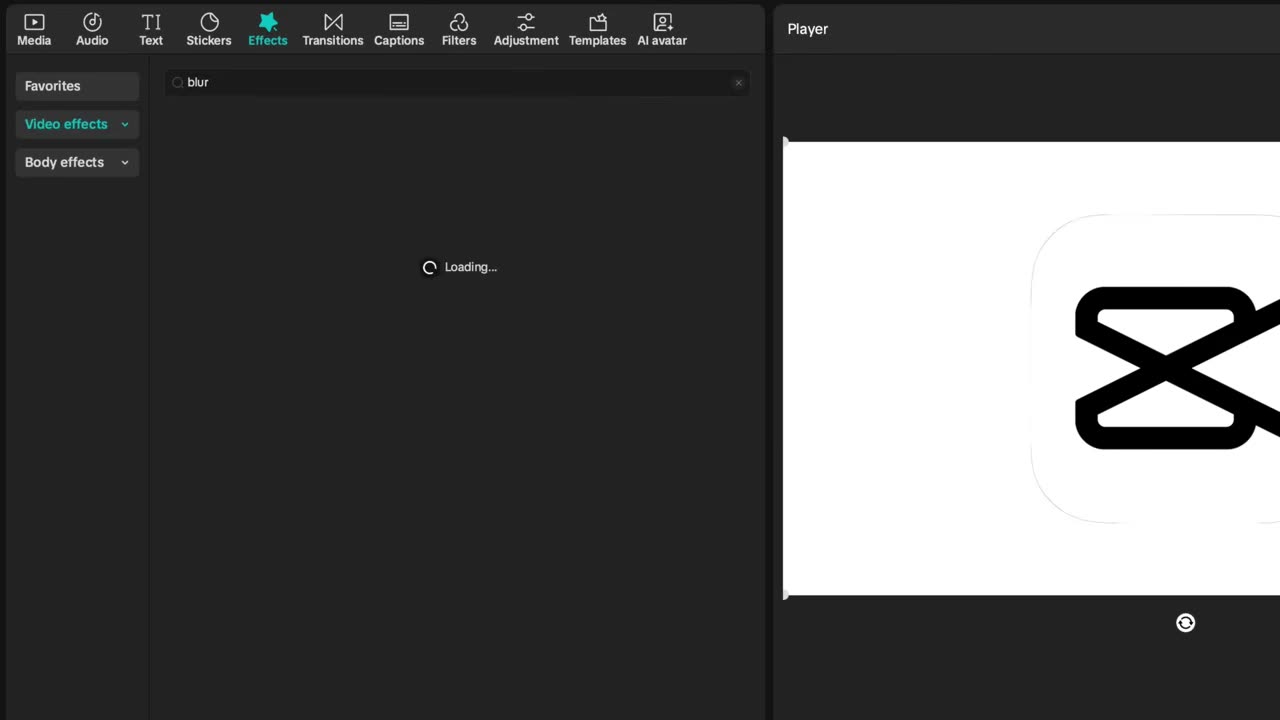Open the Filters tab
Viewport: 1280px width, 720px height.
click(459, 30)
